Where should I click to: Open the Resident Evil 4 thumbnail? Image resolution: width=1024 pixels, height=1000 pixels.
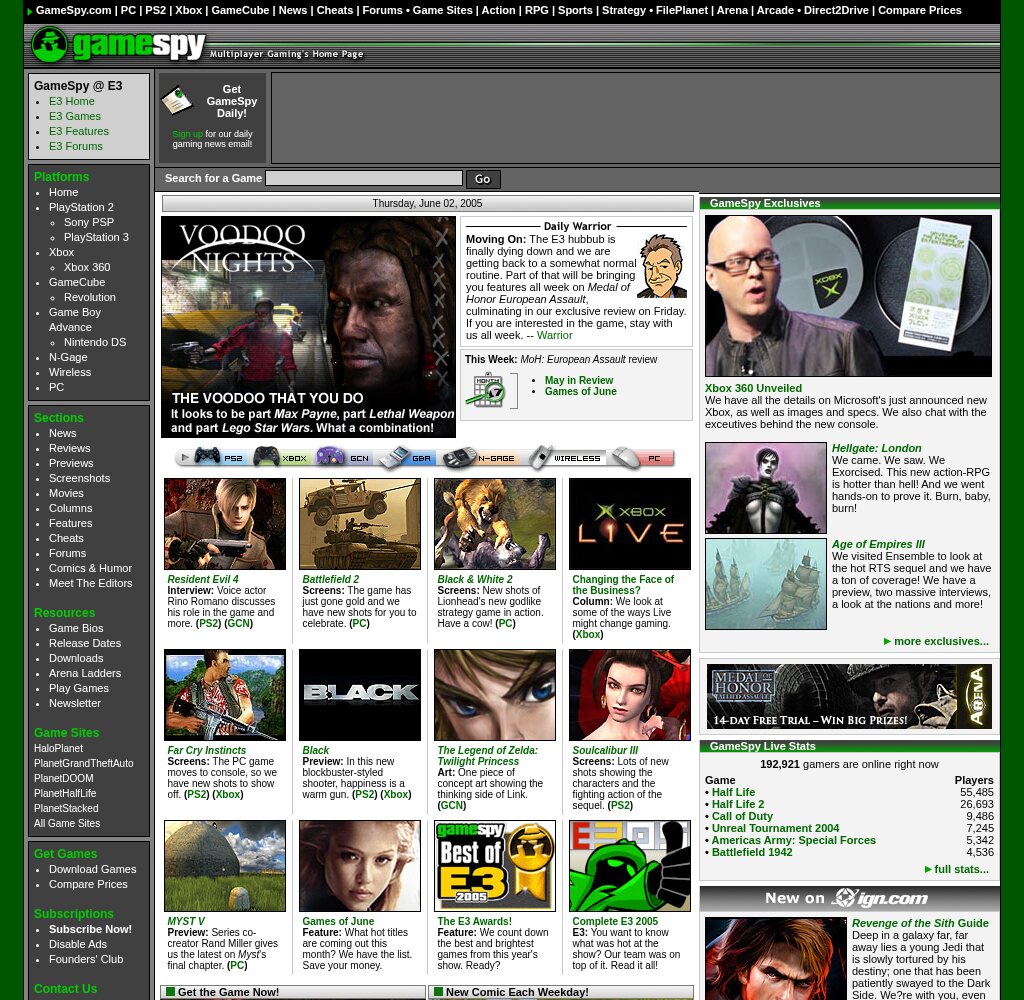tap(225, 524)
